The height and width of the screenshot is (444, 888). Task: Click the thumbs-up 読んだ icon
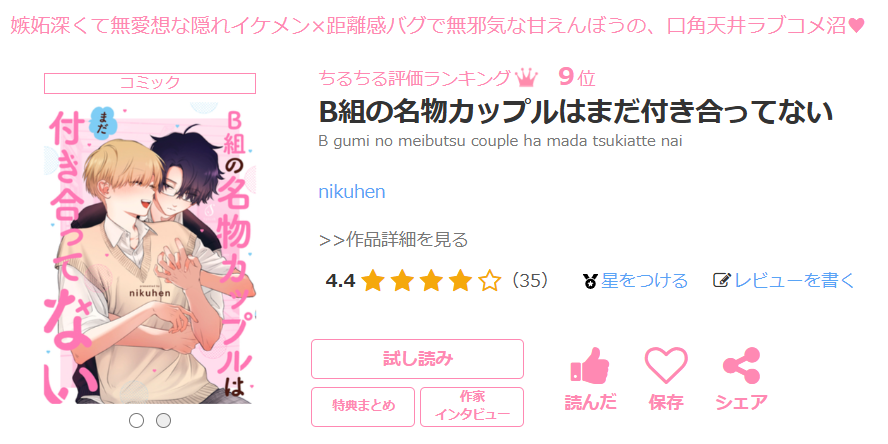pyautogui.click(x=590, y=366)
